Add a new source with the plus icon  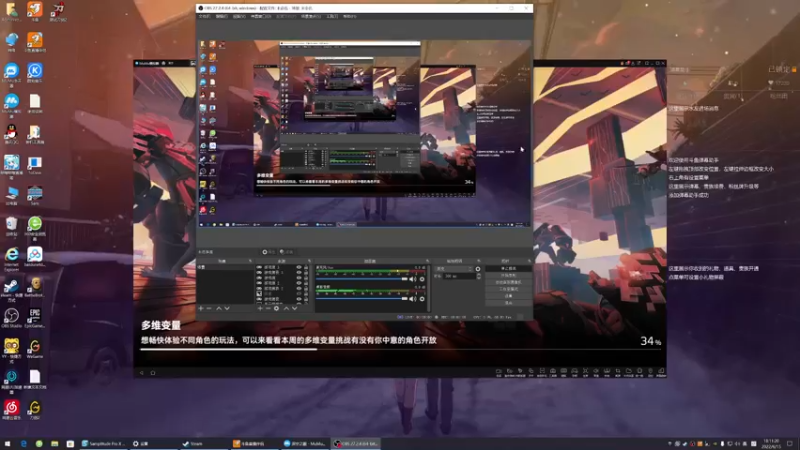(x=260, y=308)
